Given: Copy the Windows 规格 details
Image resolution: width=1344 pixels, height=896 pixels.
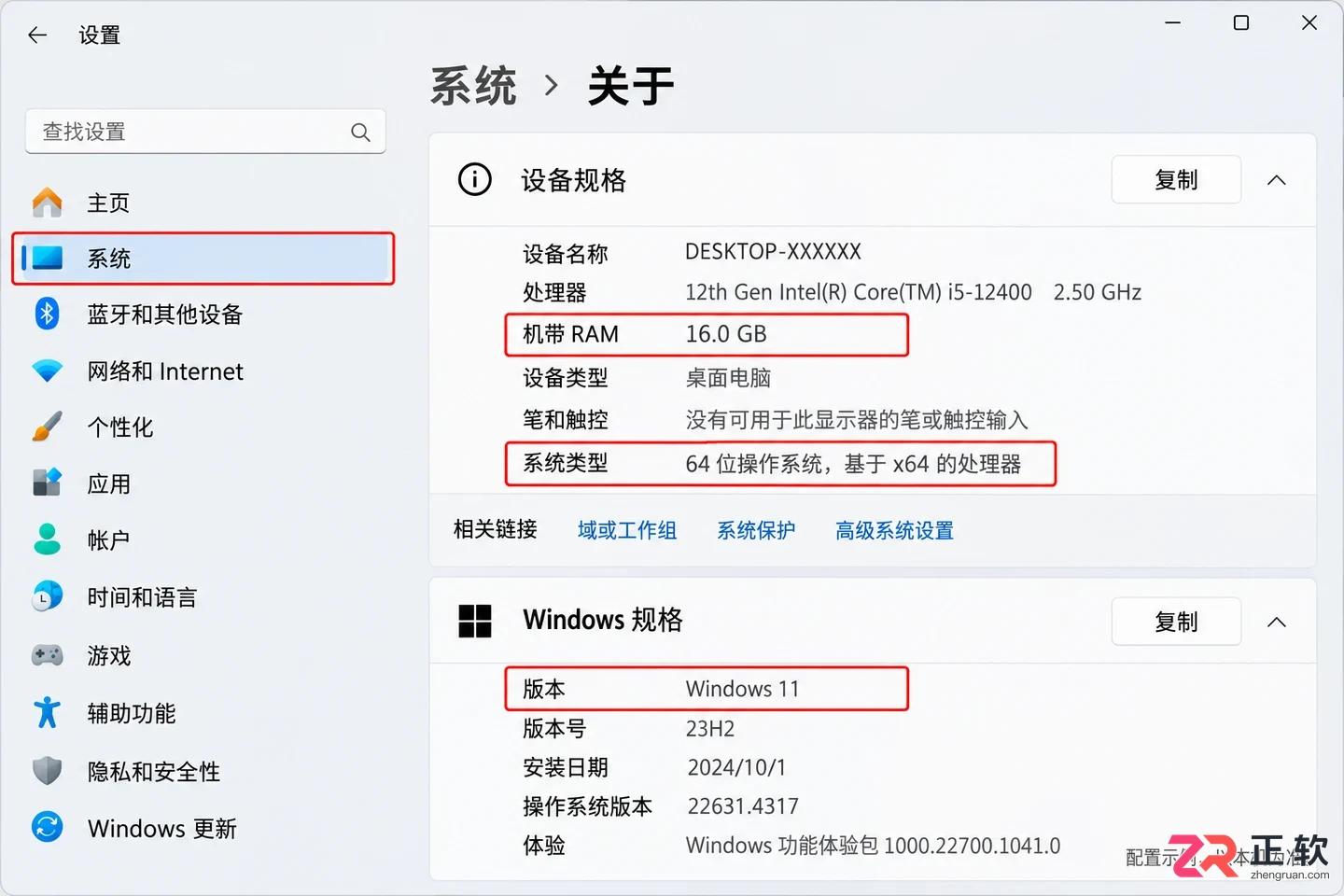Looking at the screenshot, I should (1176, 622).
